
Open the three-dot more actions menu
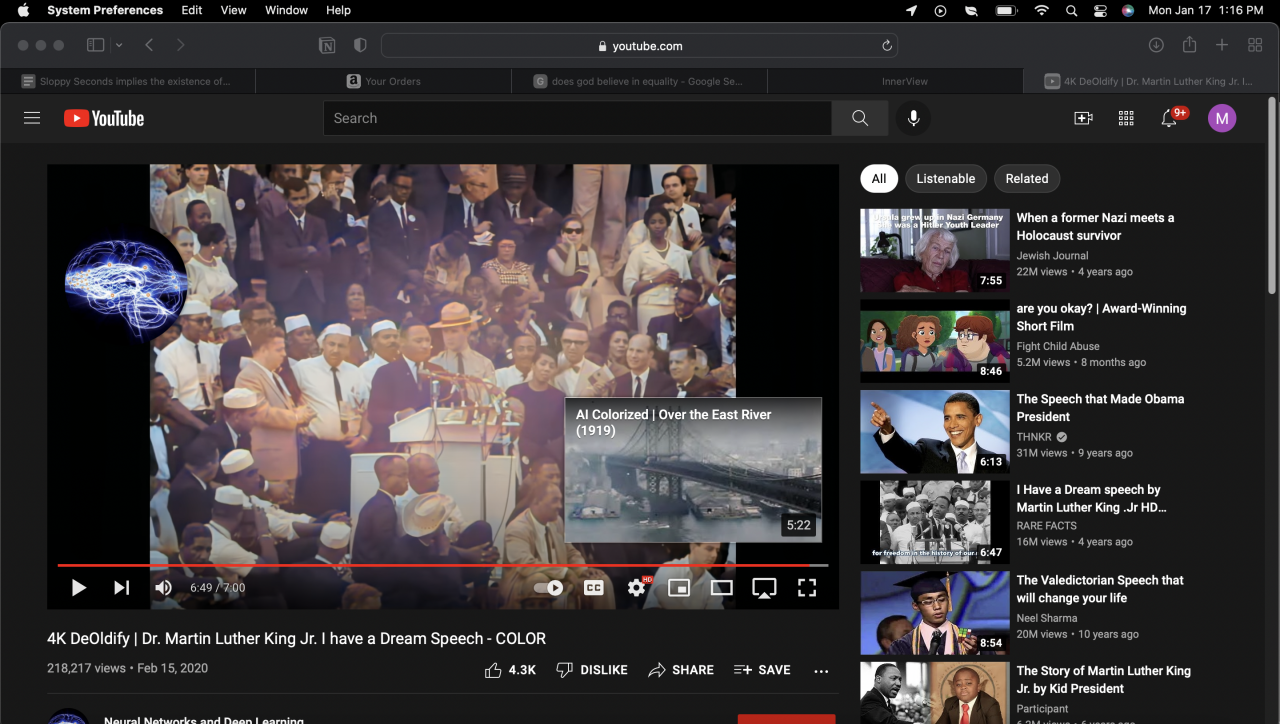[821, 671]
